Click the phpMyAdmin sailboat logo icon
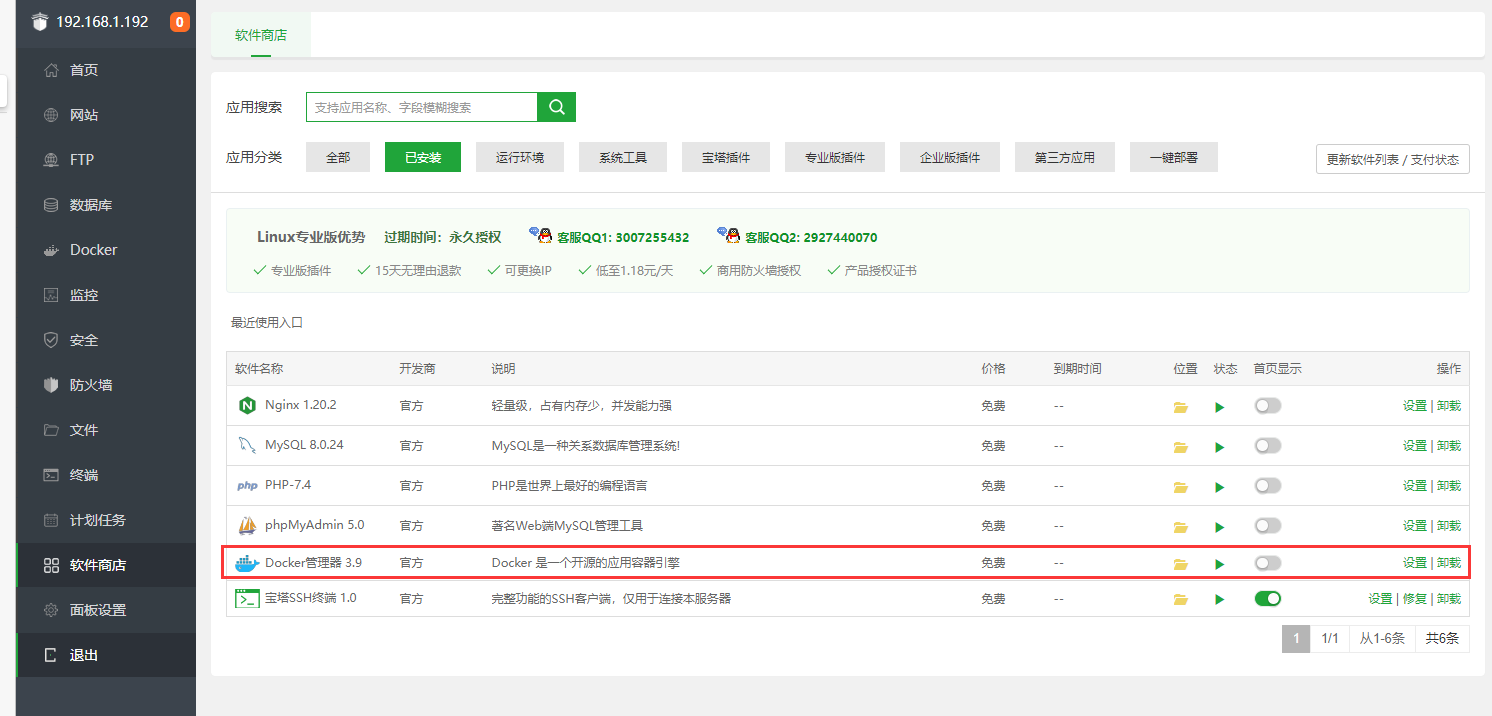Viewport: 1492px width, 716px height. click(246, 525)
